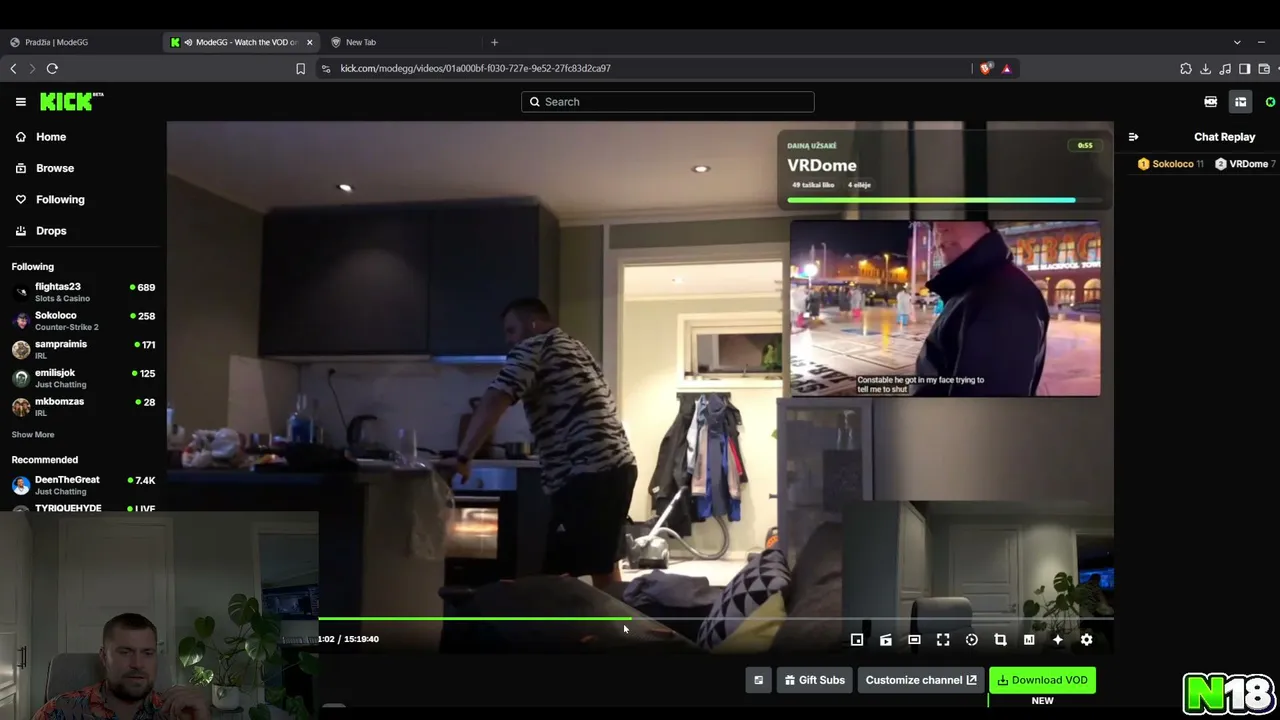The width and height of the screenshot is (1280, 720).
Task: Go back in browser history
Action: pos(13,68)
